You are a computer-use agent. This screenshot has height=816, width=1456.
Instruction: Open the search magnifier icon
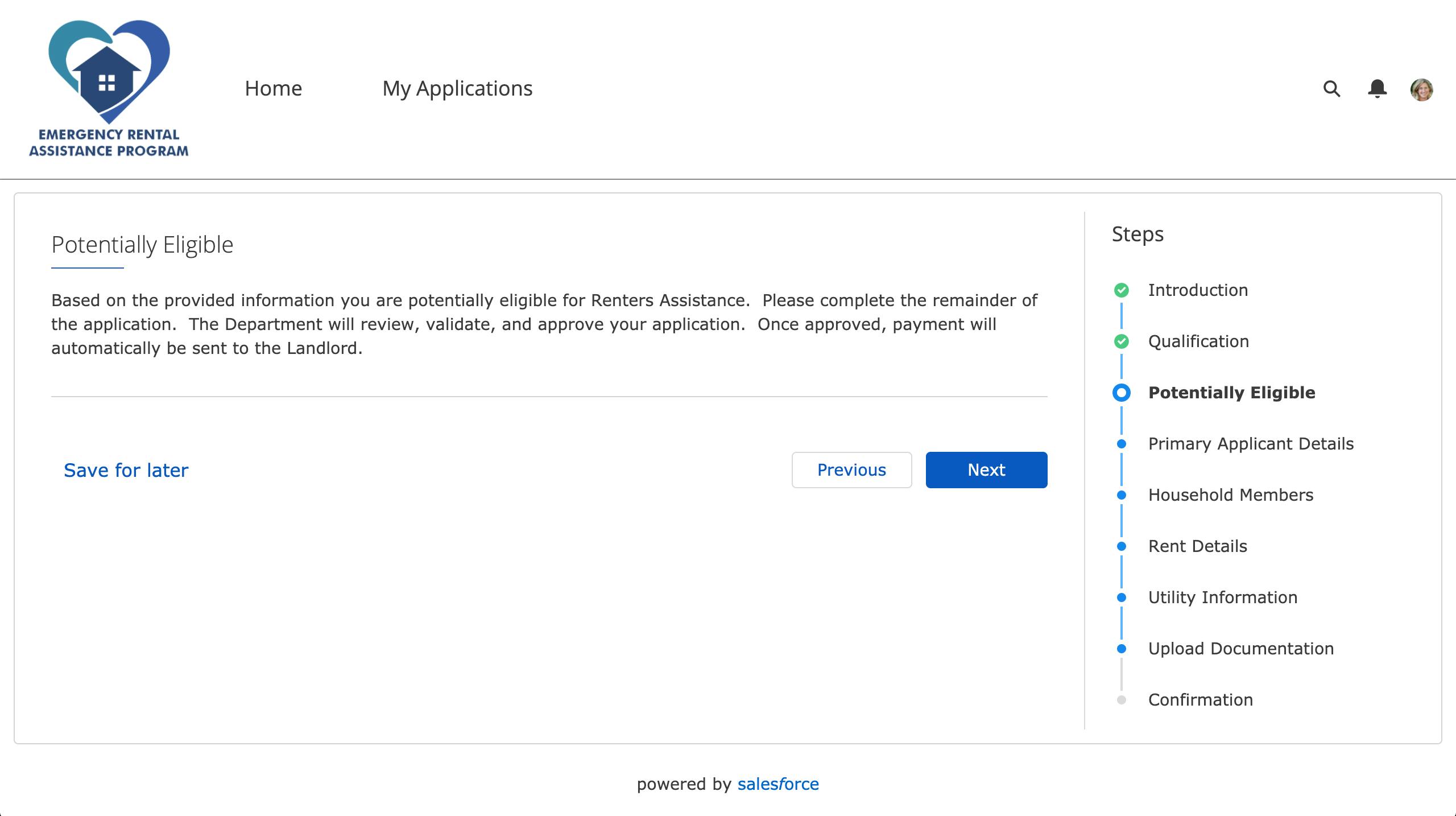pyautogui.click(x=1331, y=89)
